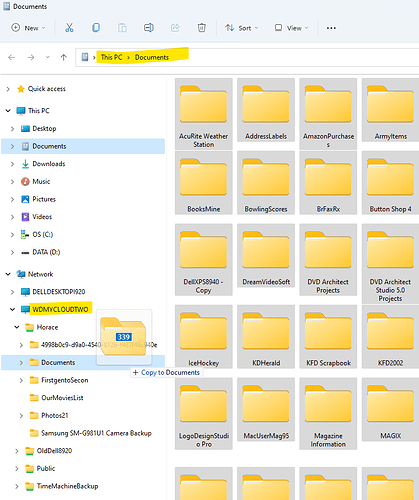Click the Rename icon in toolbar

148,28
